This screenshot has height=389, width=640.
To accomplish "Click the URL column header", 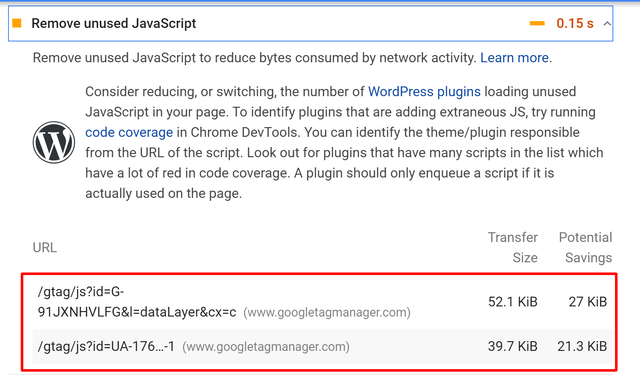I will tap(45, 247).
